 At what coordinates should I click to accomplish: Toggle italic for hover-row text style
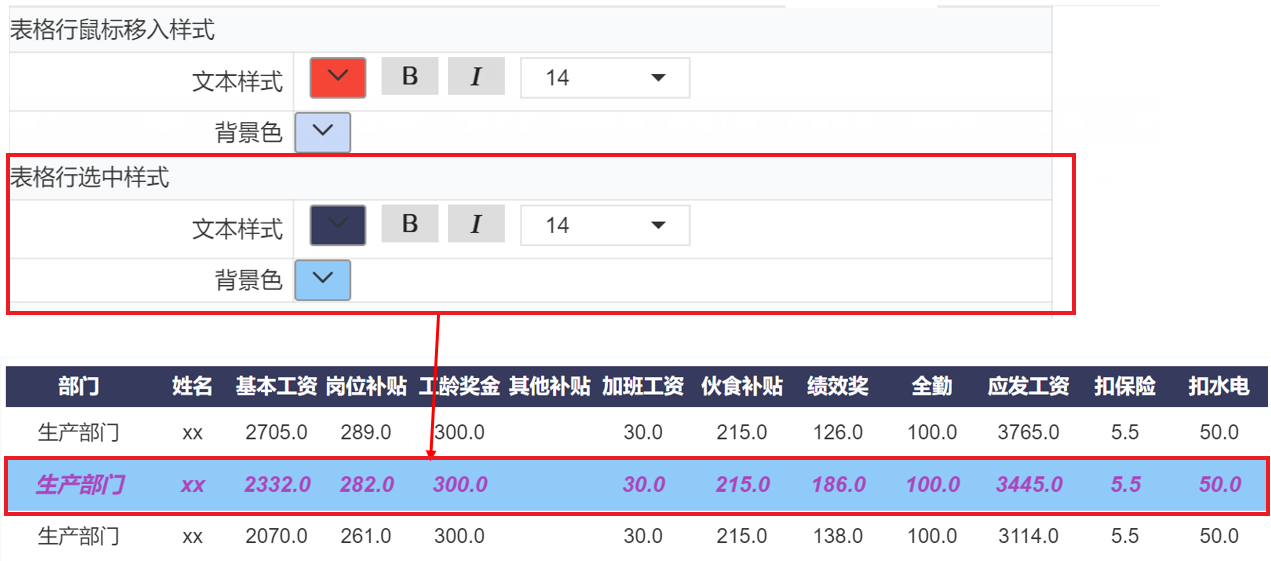pos(476,76)
